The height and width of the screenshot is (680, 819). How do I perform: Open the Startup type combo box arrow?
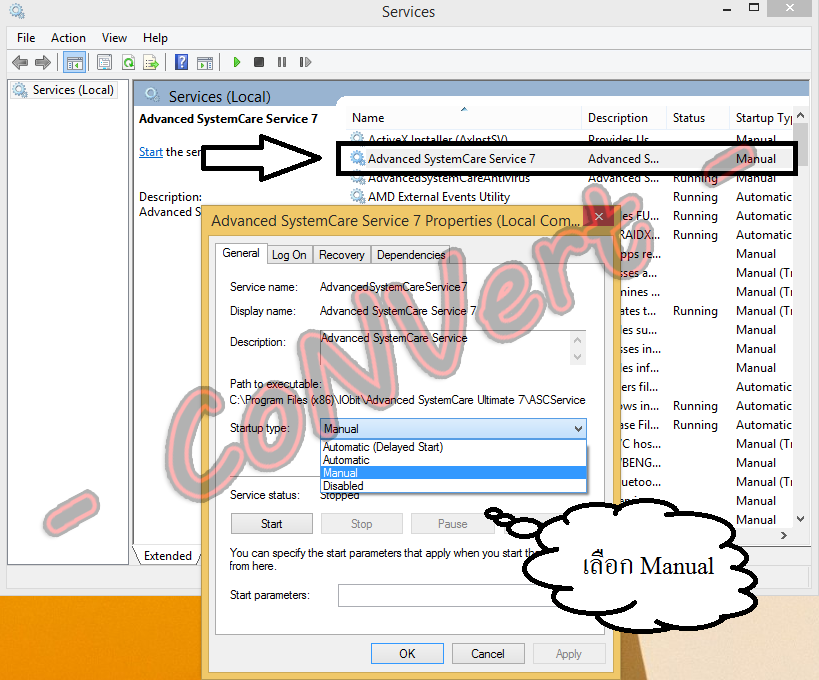tap(578, 429)
